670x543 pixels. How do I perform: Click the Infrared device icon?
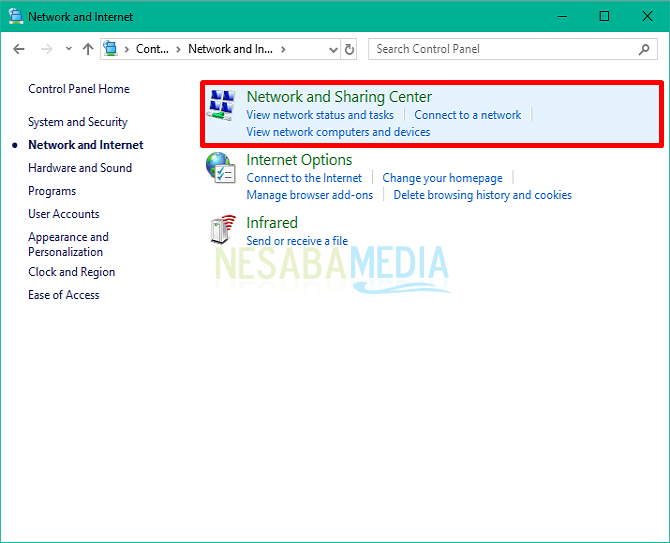[221, 231]
